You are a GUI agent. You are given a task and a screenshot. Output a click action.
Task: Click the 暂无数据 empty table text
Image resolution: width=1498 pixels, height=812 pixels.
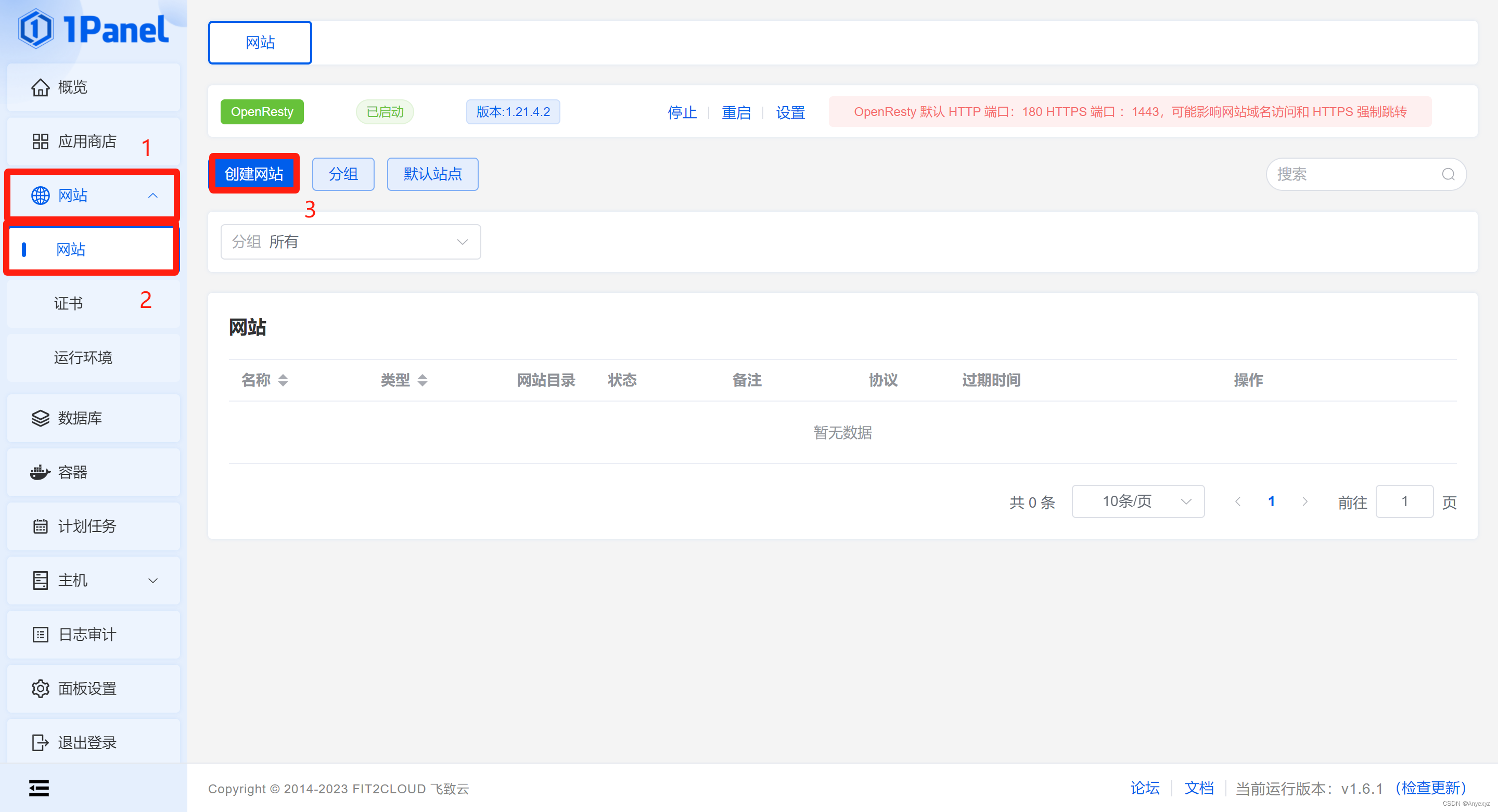click(842, 432)
